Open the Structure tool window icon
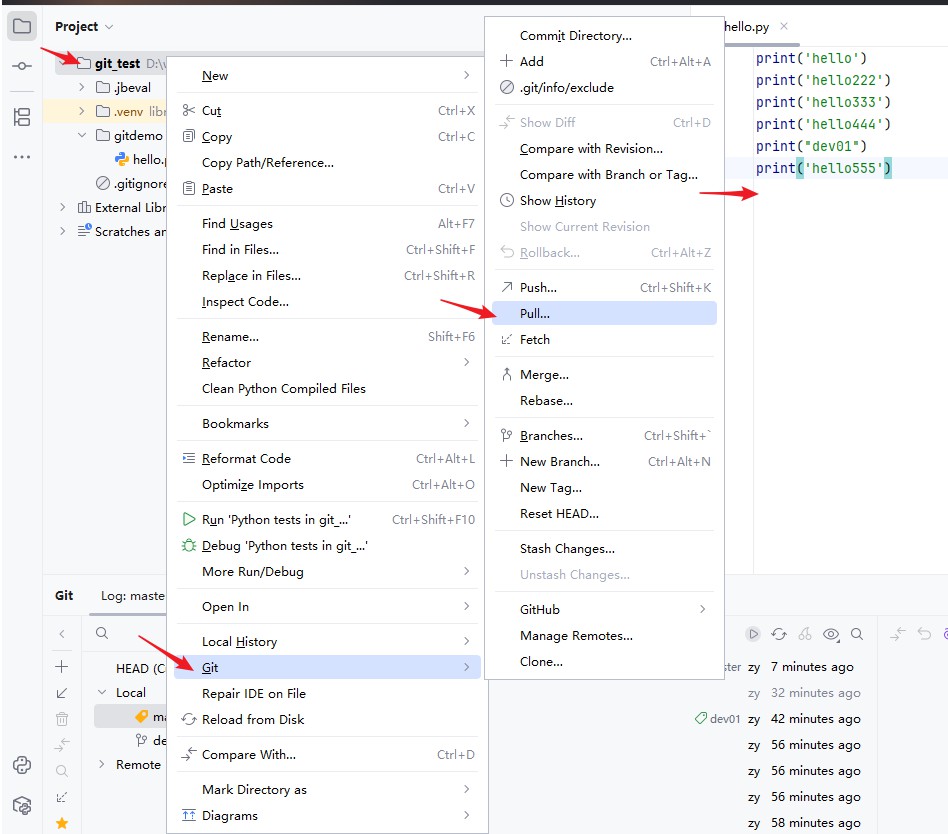Image resolution: width=948 pixels, height=834 pixels. pos(22,117)
